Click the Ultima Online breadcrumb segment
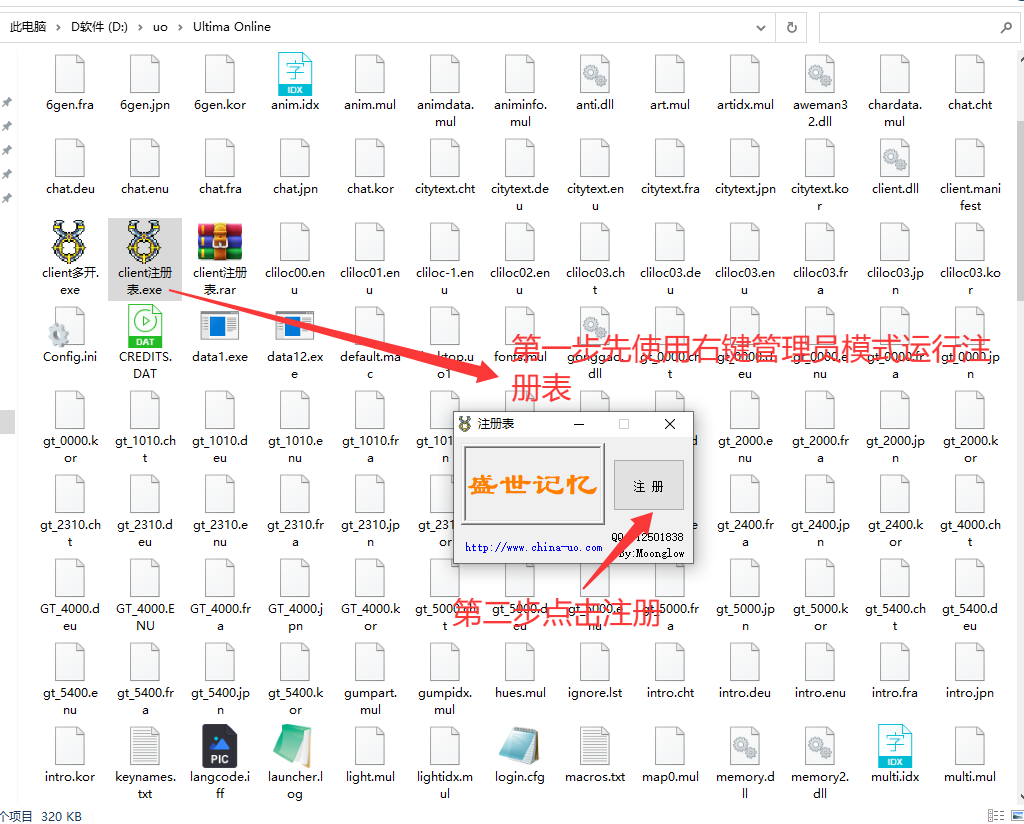 [232, 27]
